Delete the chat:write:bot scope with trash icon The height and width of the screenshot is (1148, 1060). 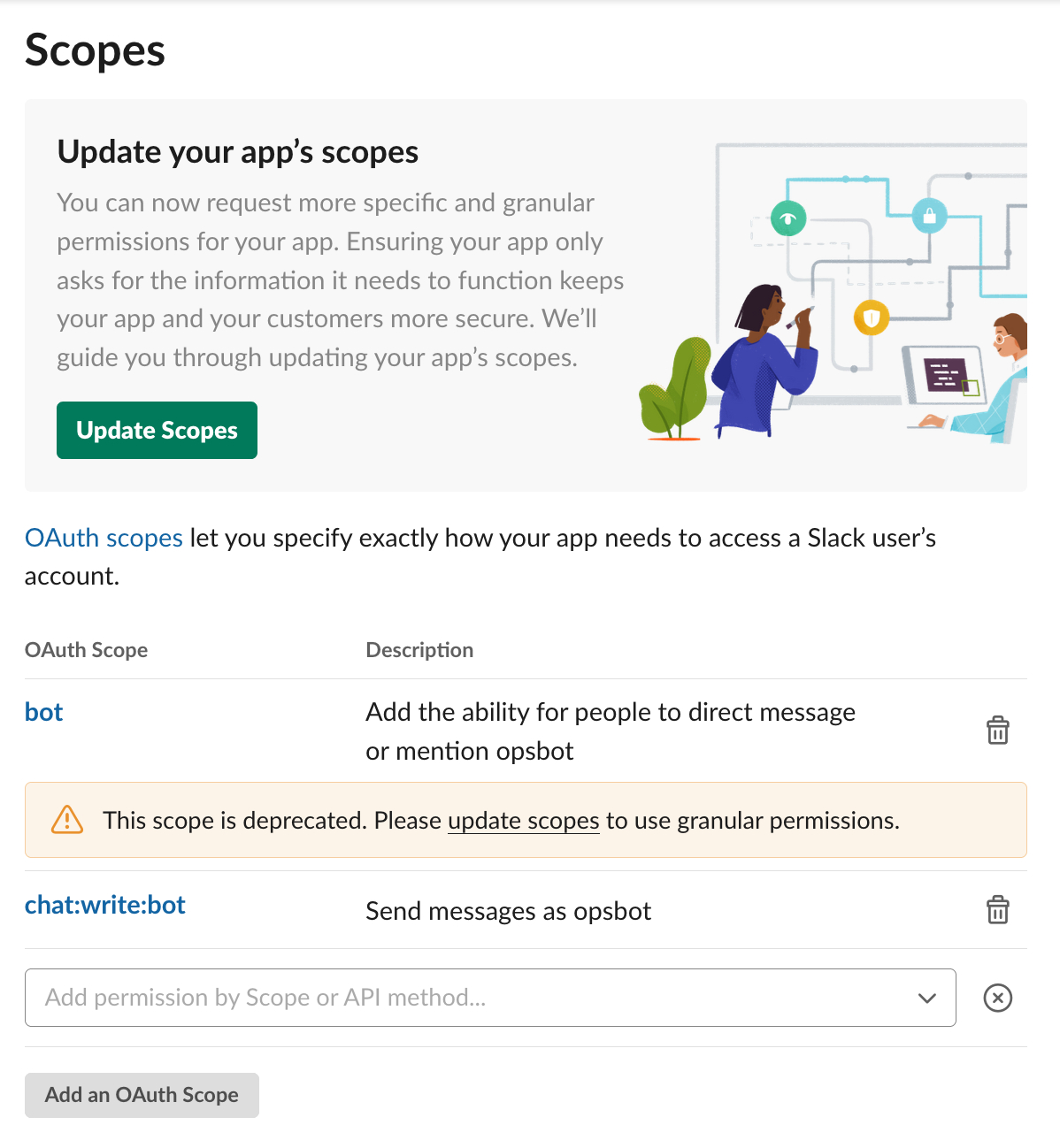[x=997, y=910]
